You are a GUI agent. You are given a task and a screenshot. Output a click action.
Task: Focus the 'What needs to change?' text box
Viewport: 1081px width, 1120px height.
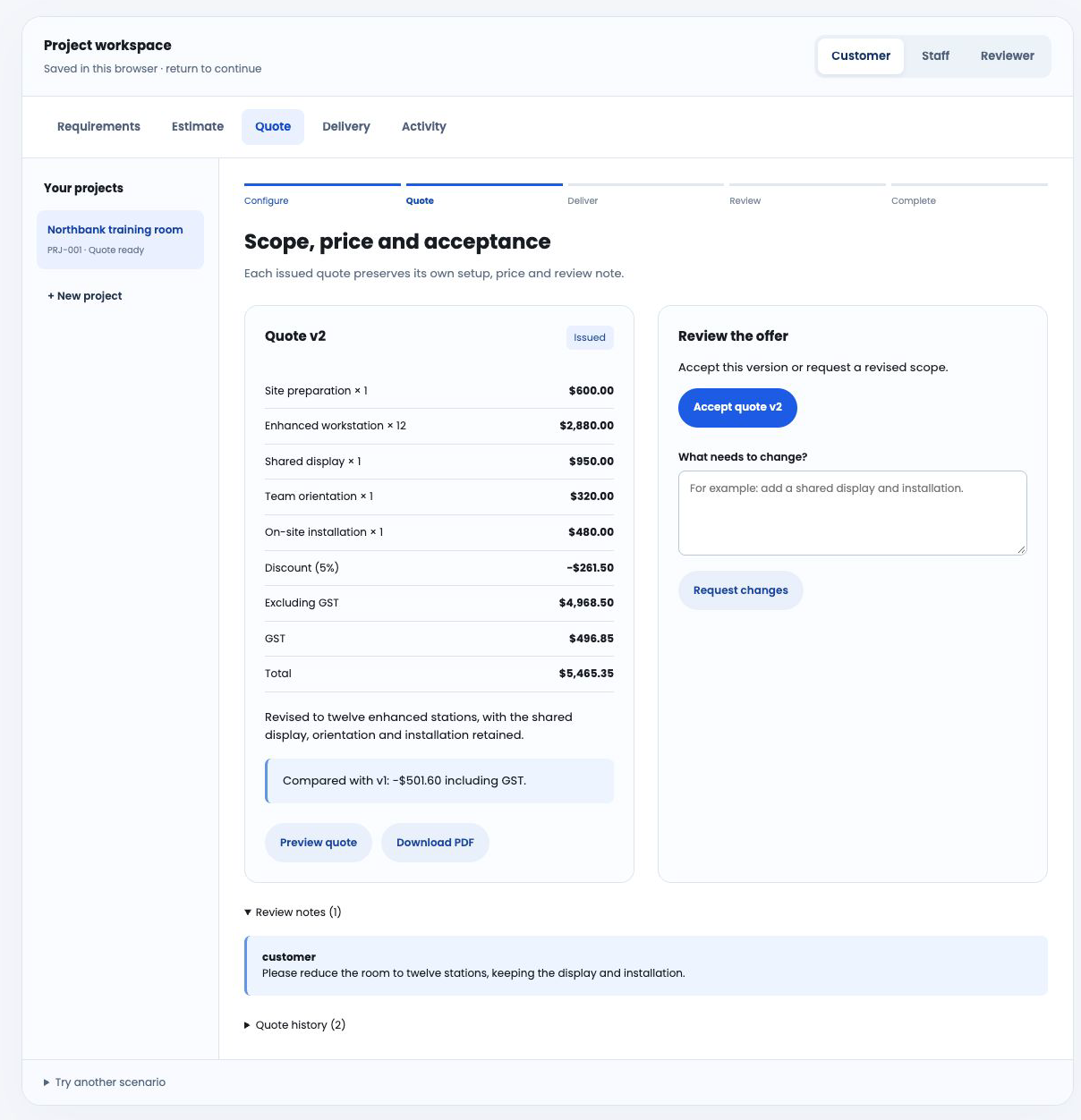point(852,513)
